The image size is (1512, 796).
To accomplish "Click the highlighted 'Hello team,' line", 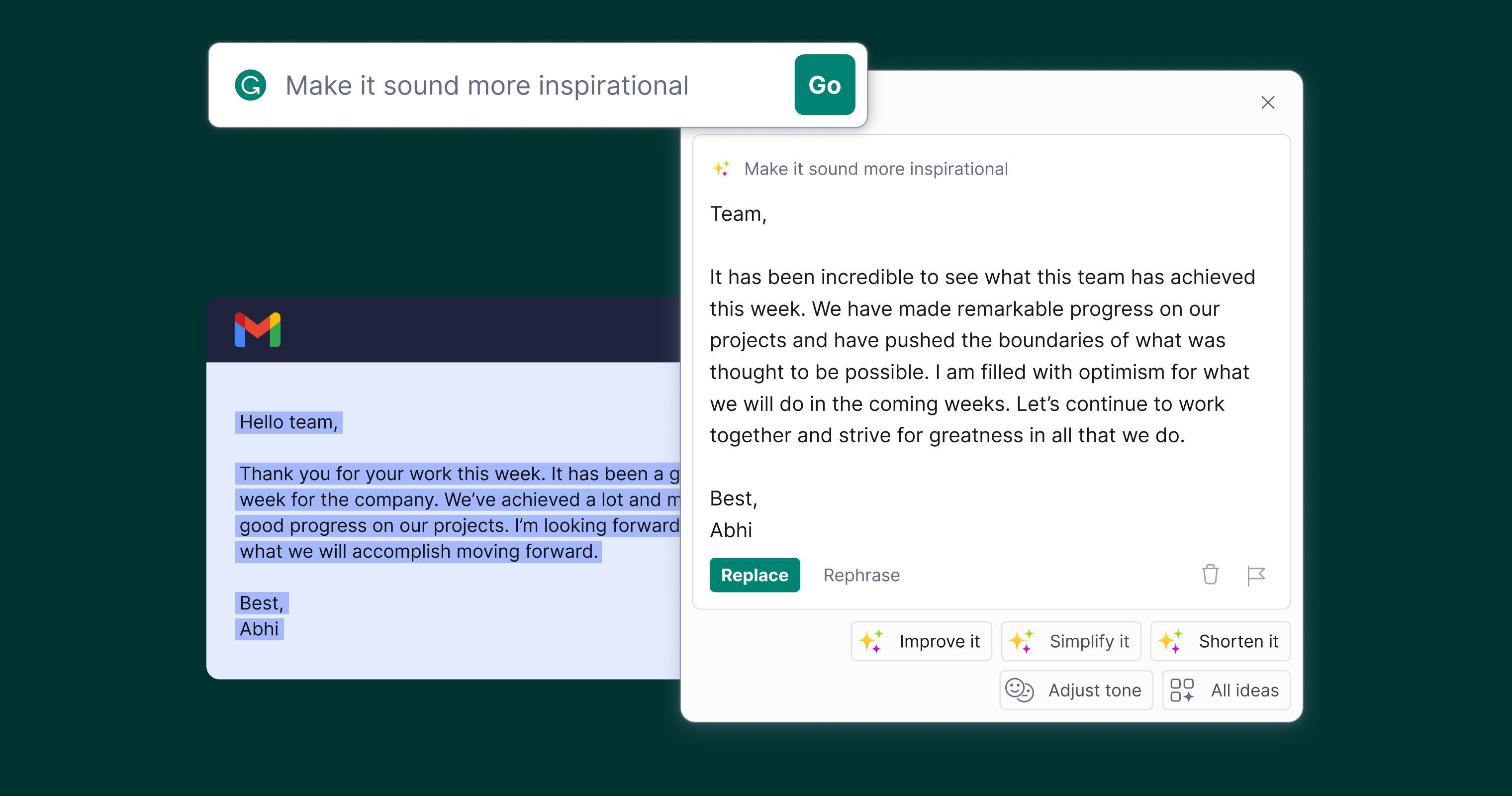I will 289,422.
